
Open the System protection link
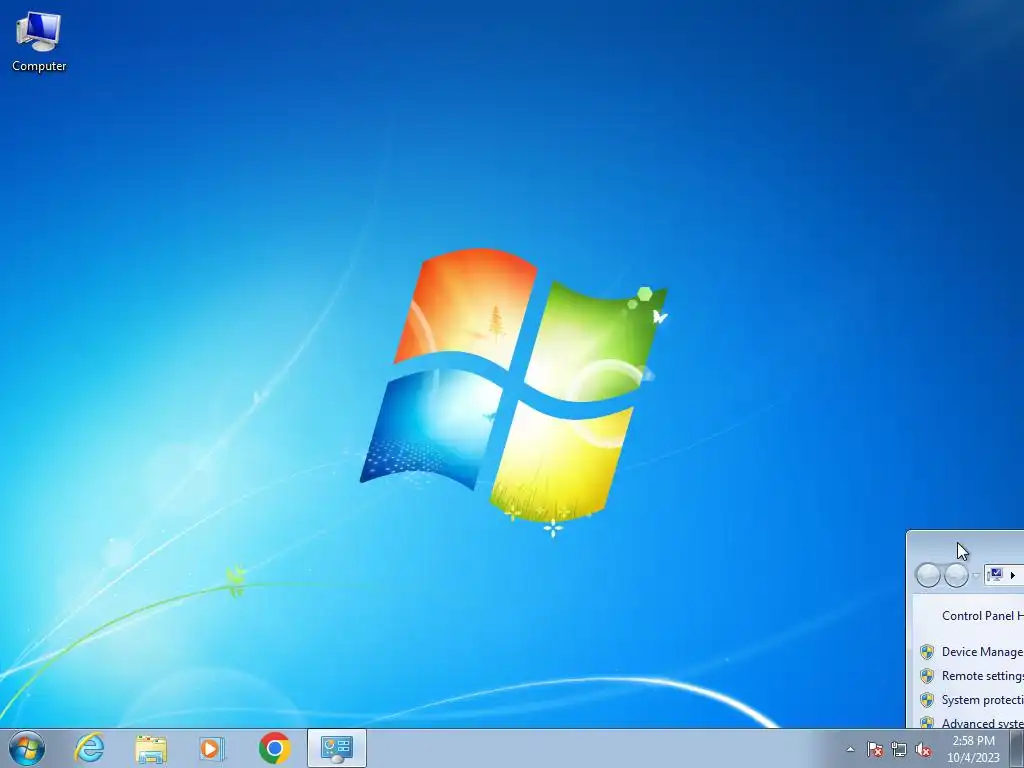tap(982, 700)
